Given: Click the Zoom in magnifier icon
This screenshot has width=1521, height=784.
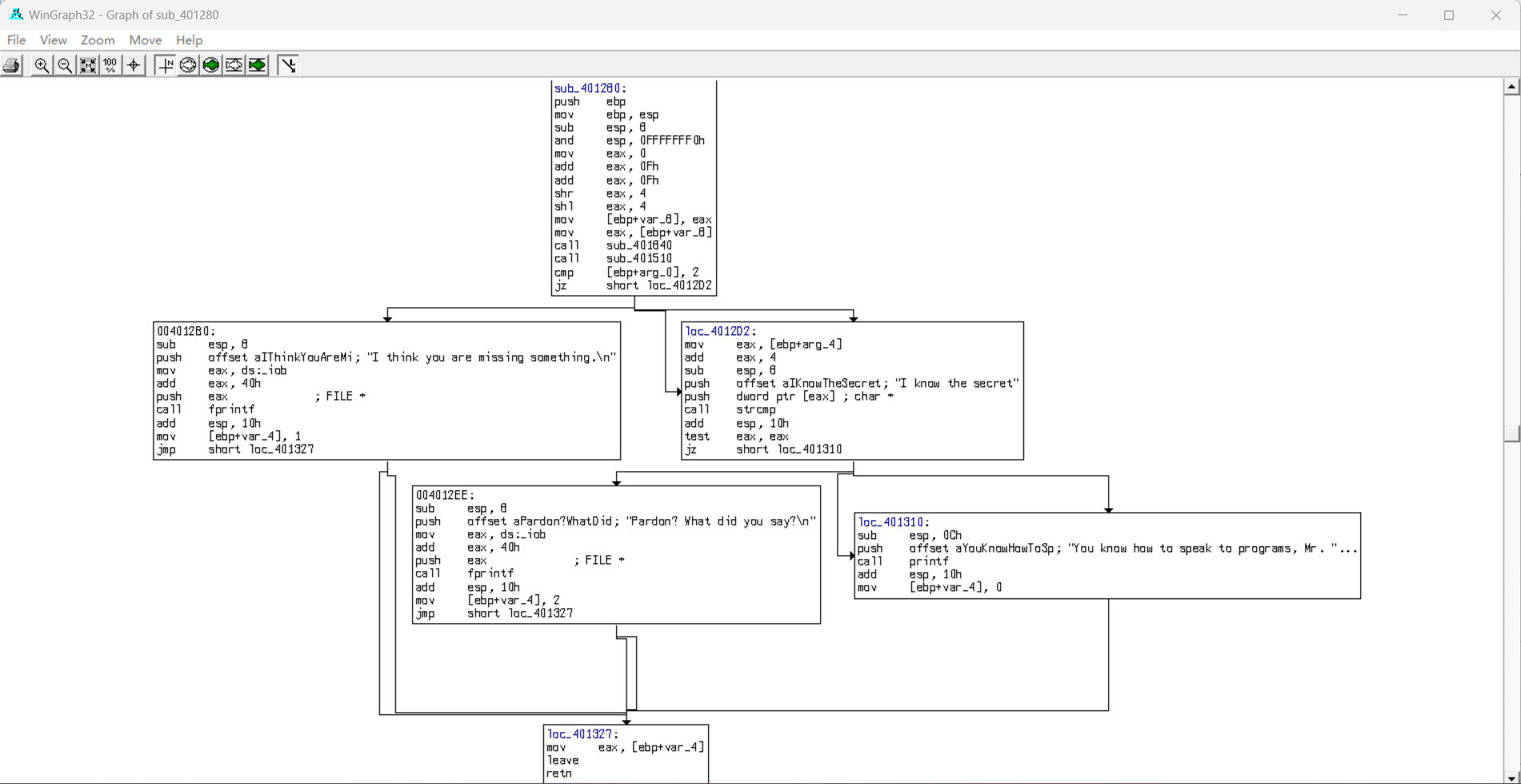Looking at the screenshot, I should (x=42, y=66).
